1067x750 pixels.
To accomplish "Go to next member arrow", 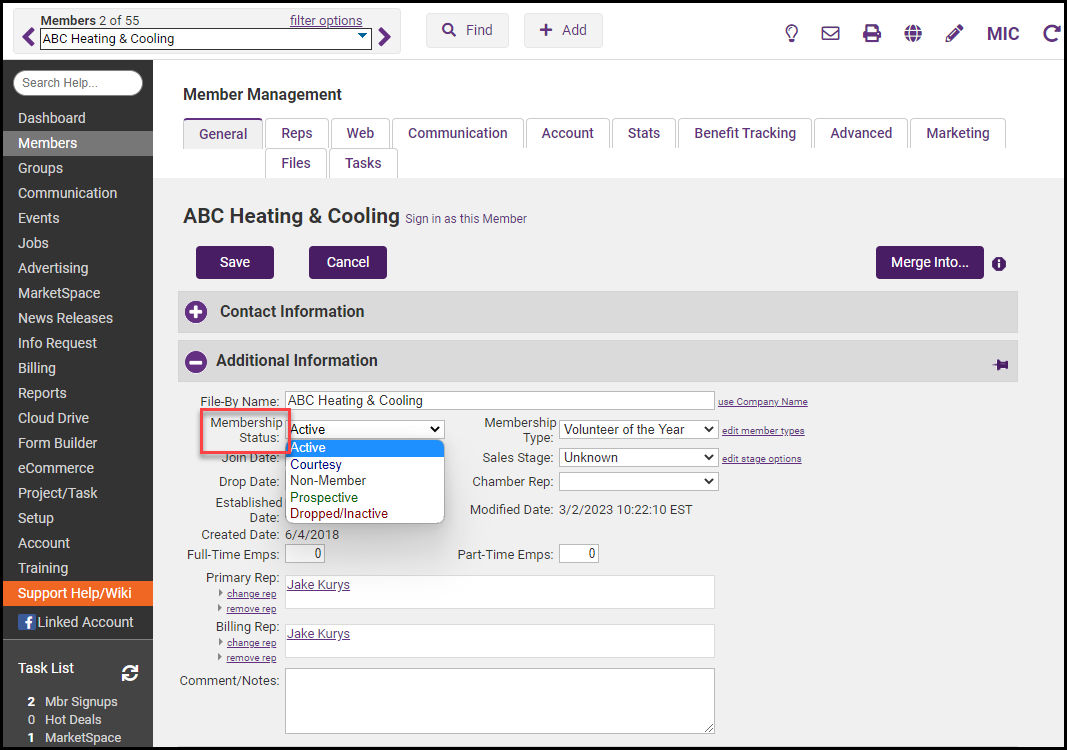I will coord(385,38).
